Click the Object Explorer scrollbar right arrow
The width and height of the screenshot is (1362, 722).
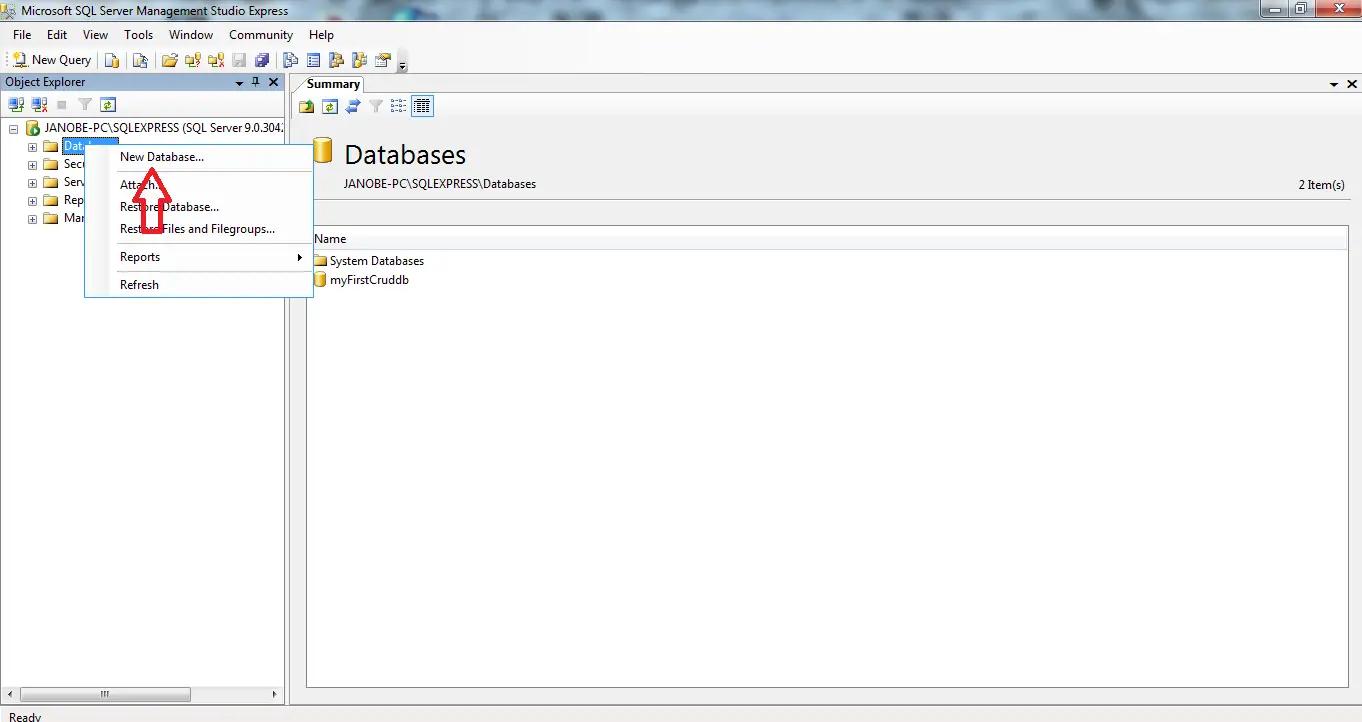pos(275,694)
